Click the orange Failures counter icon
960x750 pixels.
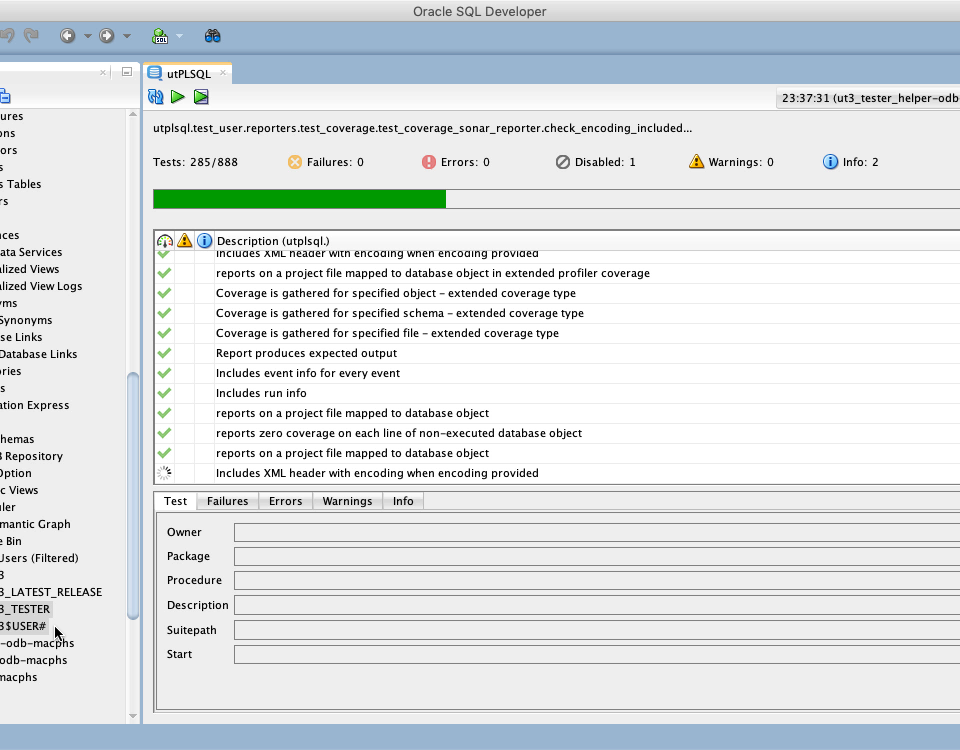point(294,162)
